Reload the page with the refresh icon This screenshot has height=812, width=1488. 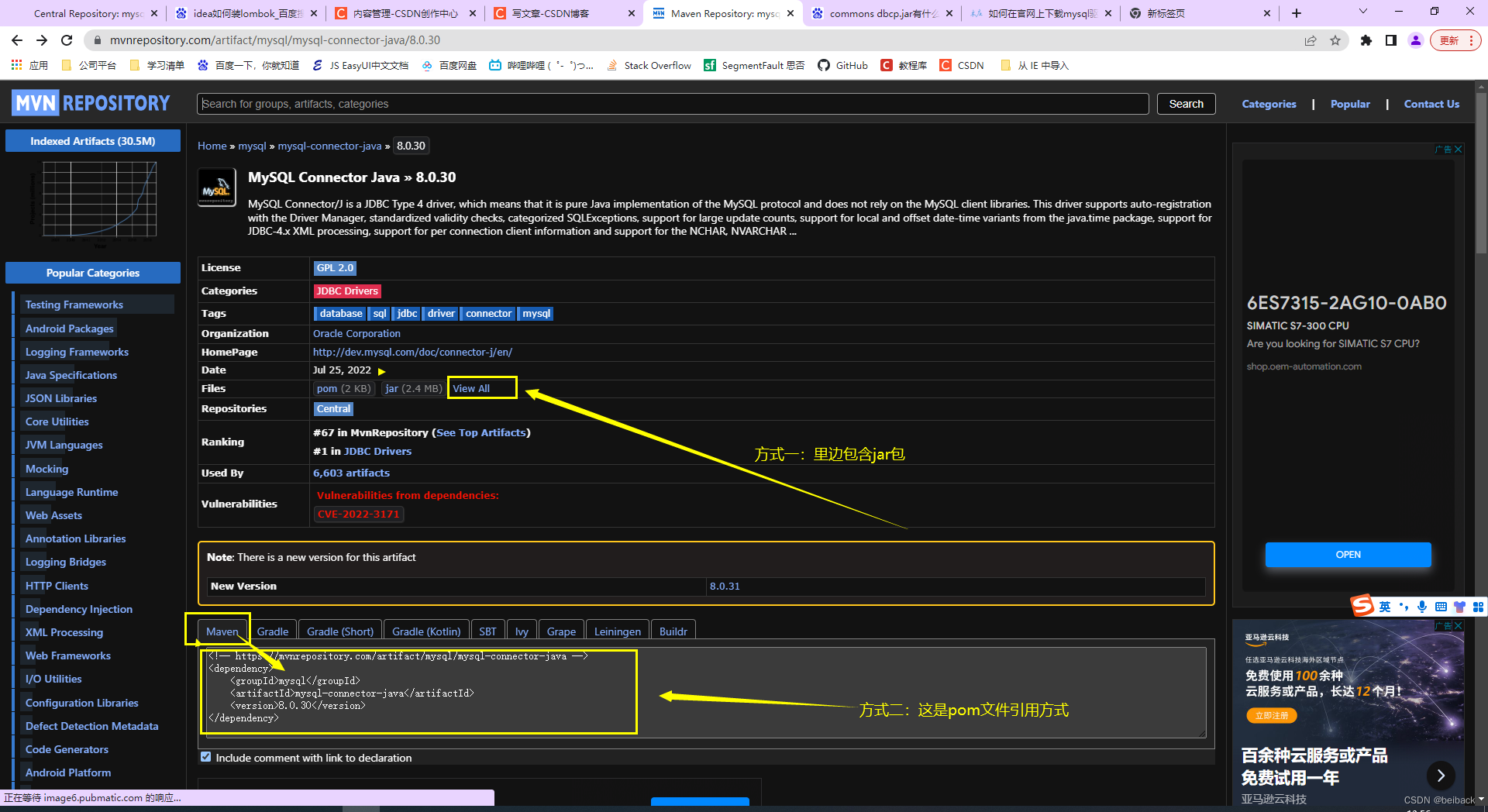coord(67,40)
